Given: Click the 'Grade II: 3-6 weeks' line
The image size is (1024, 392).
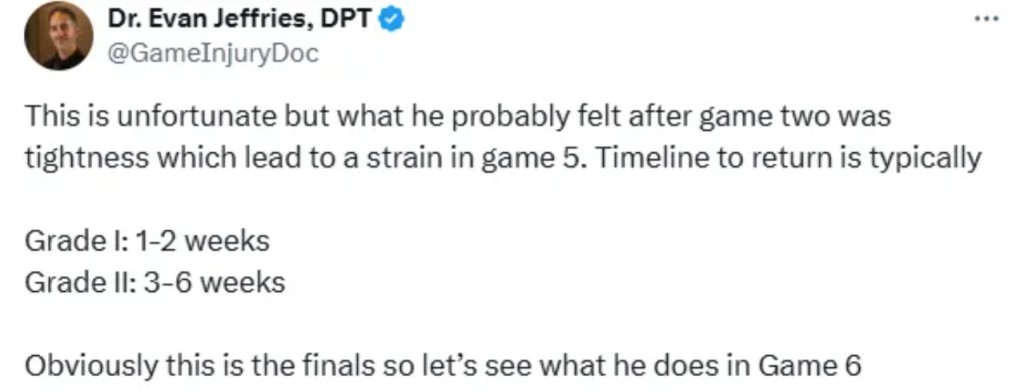Looking at the screenshot, I should pos(155,283).
